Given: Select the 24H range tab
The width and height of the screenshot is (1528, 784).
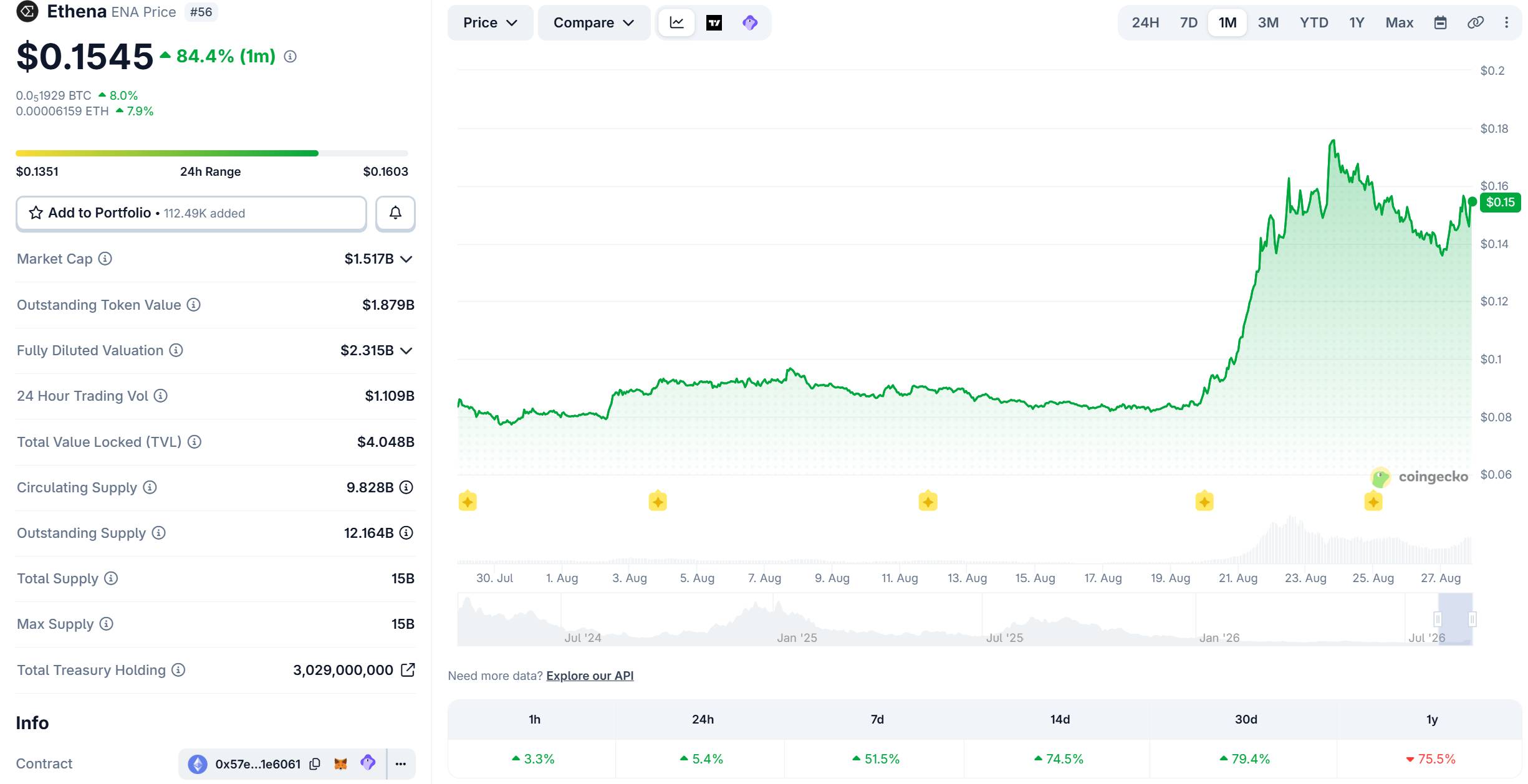Looking at the screenshot, I should pos(1145,23).
